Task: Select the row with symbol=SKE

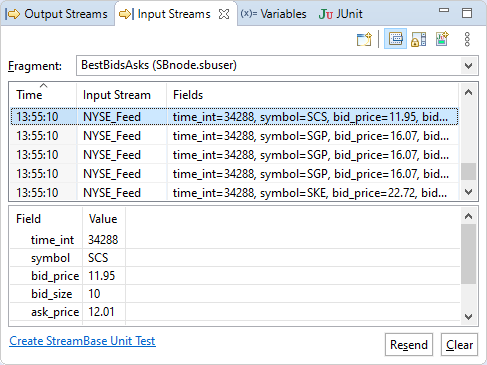Action: 234,193
